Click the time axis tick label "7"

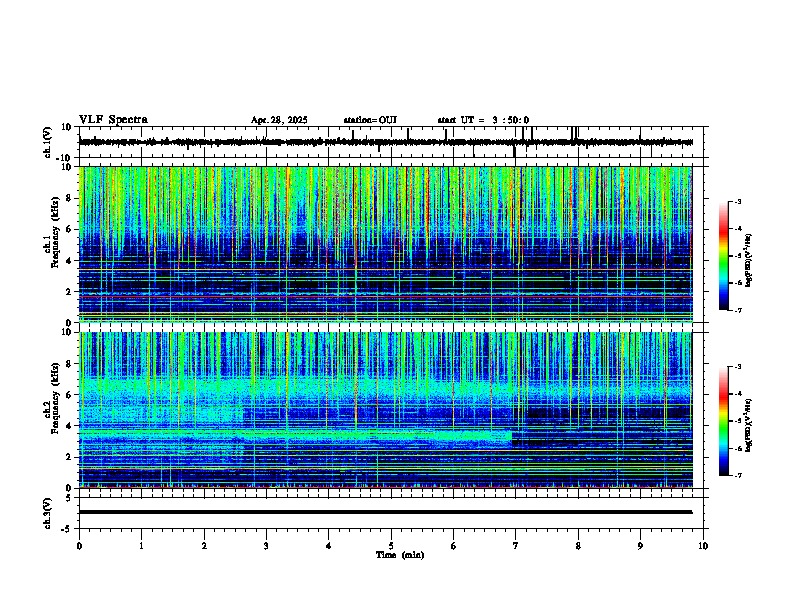516,546
